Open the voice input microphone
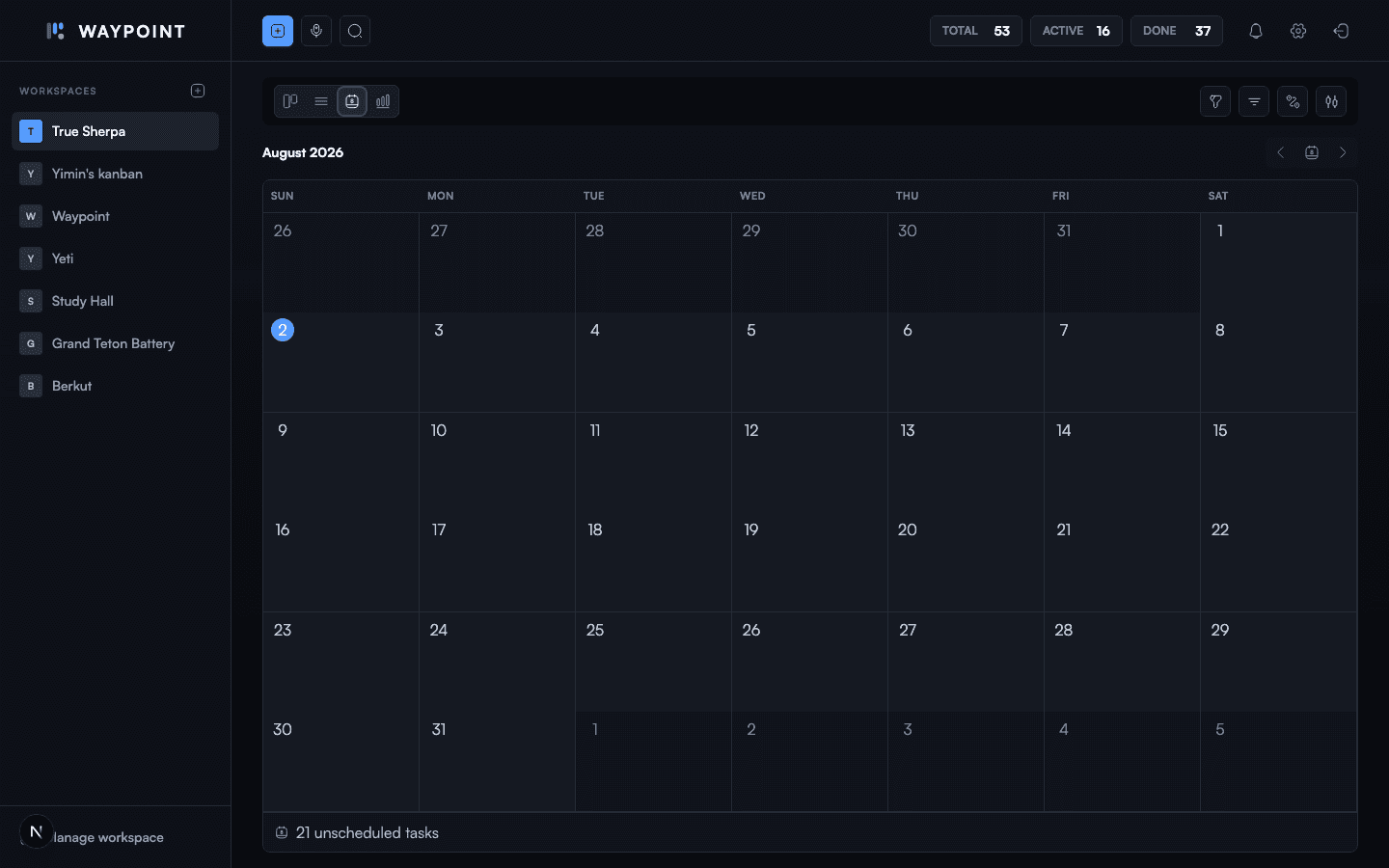The height and width of the screenshot is (868, 1389). pos(316,31)
